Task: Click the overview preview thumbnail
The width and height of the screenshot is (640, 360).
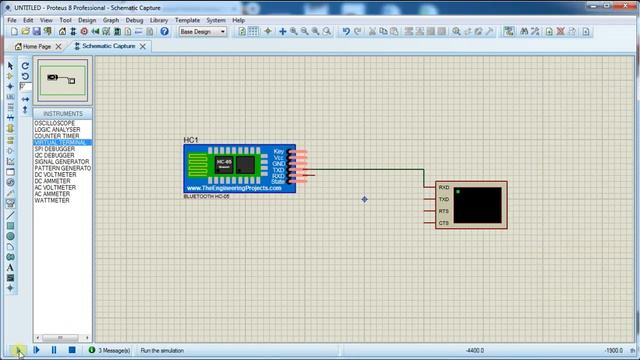Action: [x=62, y=80]
